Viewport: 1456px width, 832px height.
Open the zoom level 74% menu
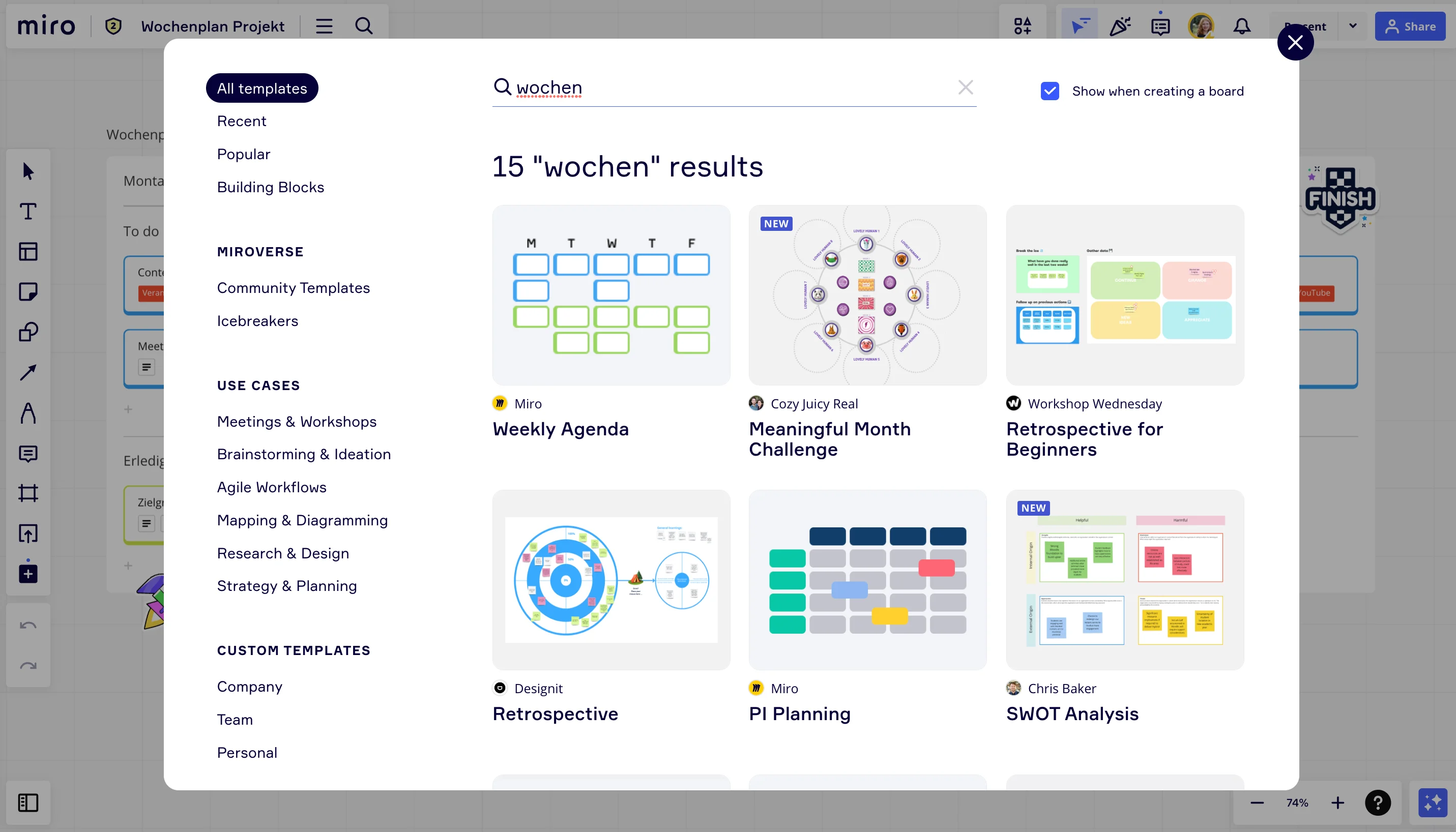click(x=1296, y=803)
